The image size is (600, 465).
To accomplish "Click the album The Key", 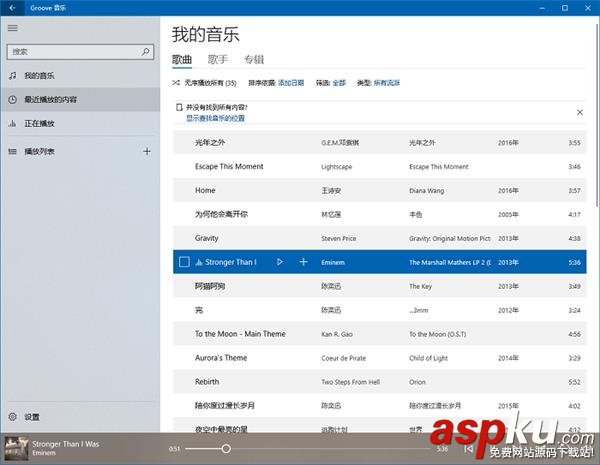I will (x=420, y=286).
